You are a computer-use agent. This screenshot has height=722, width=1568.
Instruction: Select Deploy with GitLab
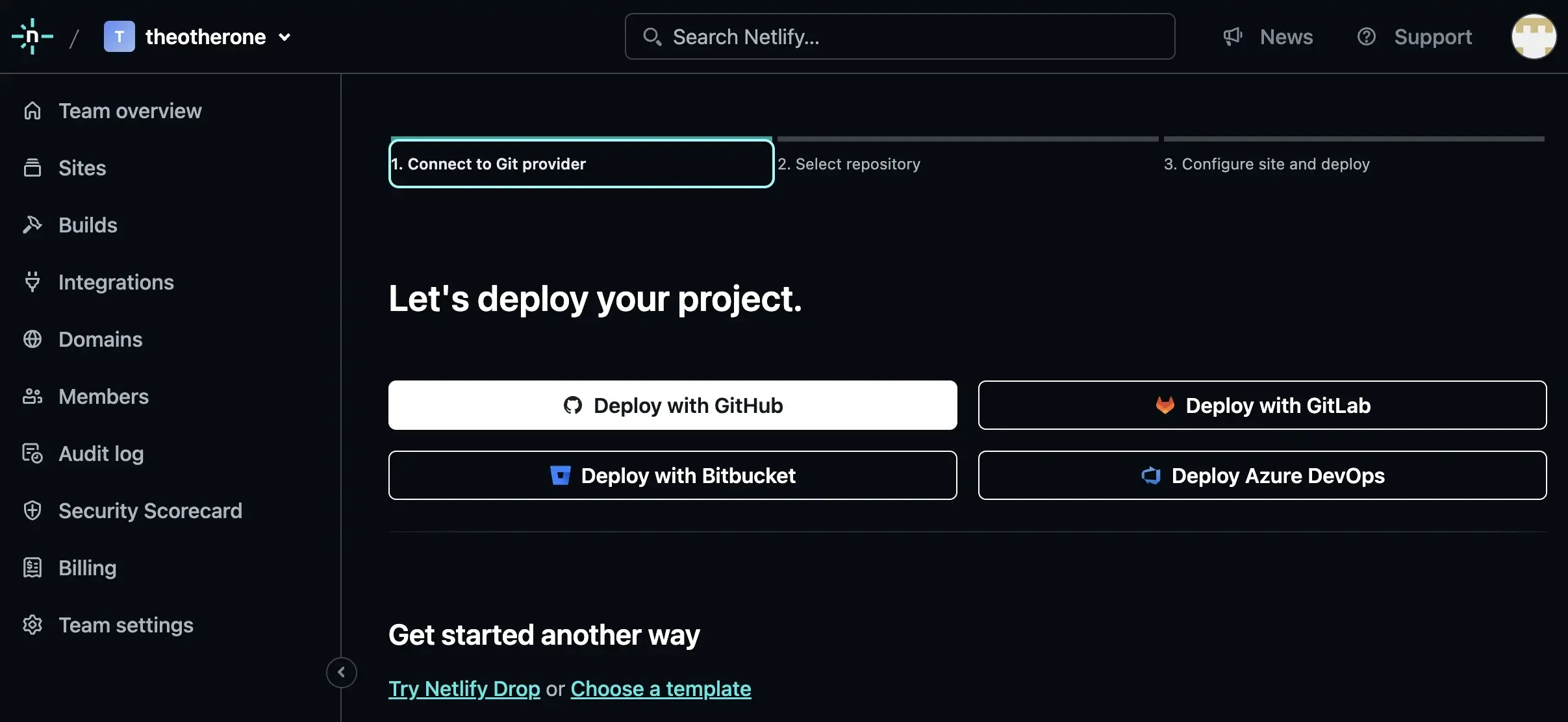pyautogui.click(x=1263, y=405)
